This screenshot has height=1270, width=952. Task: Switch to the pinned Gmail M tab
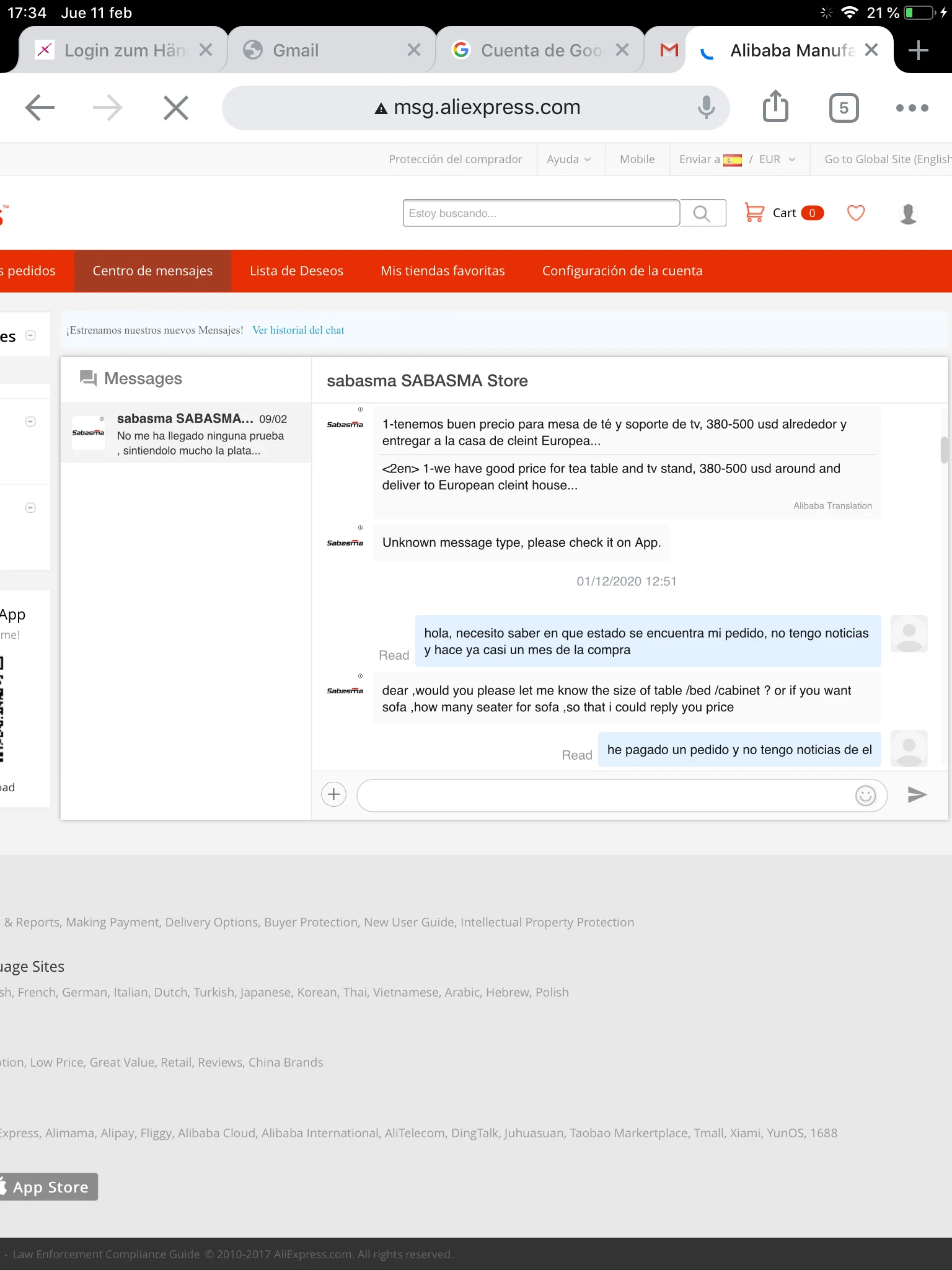point(669,50)
